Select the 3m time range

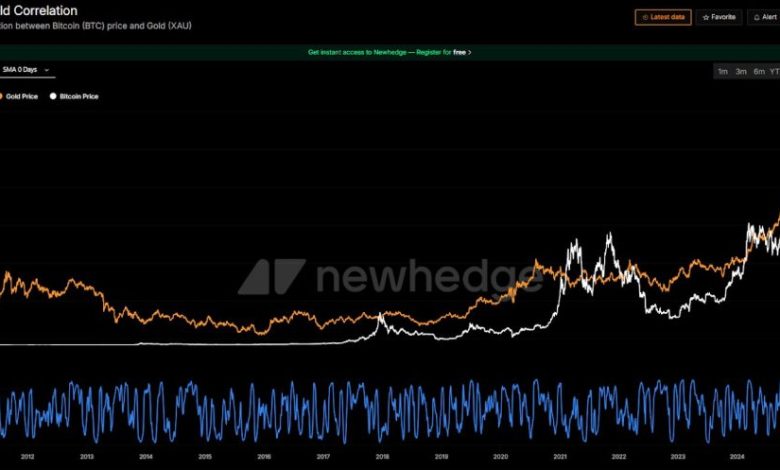pos(741,71)
